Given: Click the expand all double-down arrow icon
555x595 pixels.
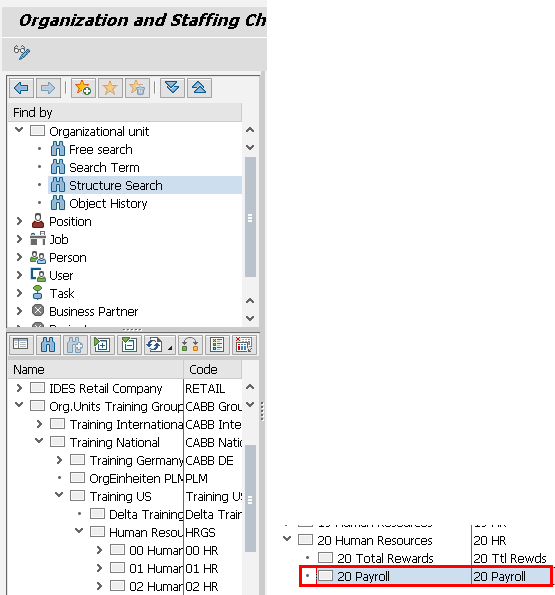Looking at the screenshot, I should [x=172, y=88].
